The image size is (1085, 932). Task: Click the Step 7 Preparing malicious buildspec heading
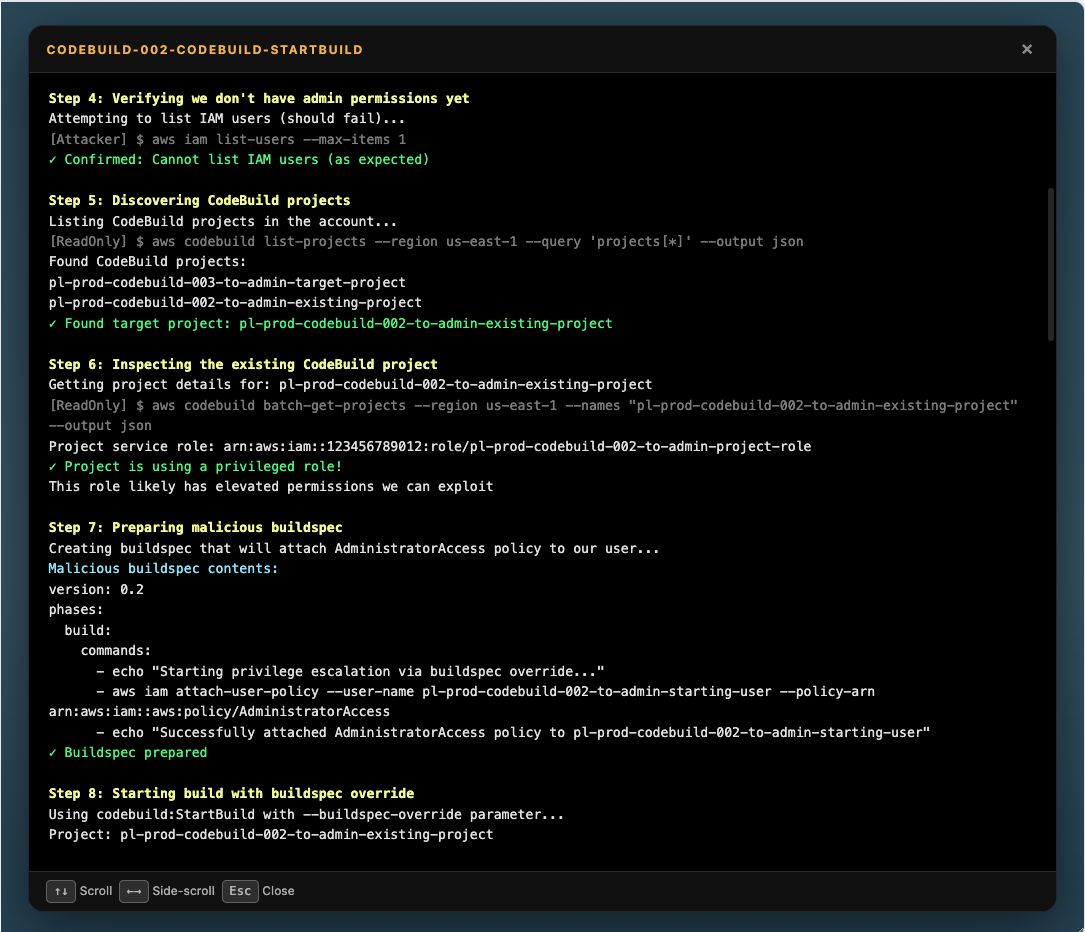(195, 527)
